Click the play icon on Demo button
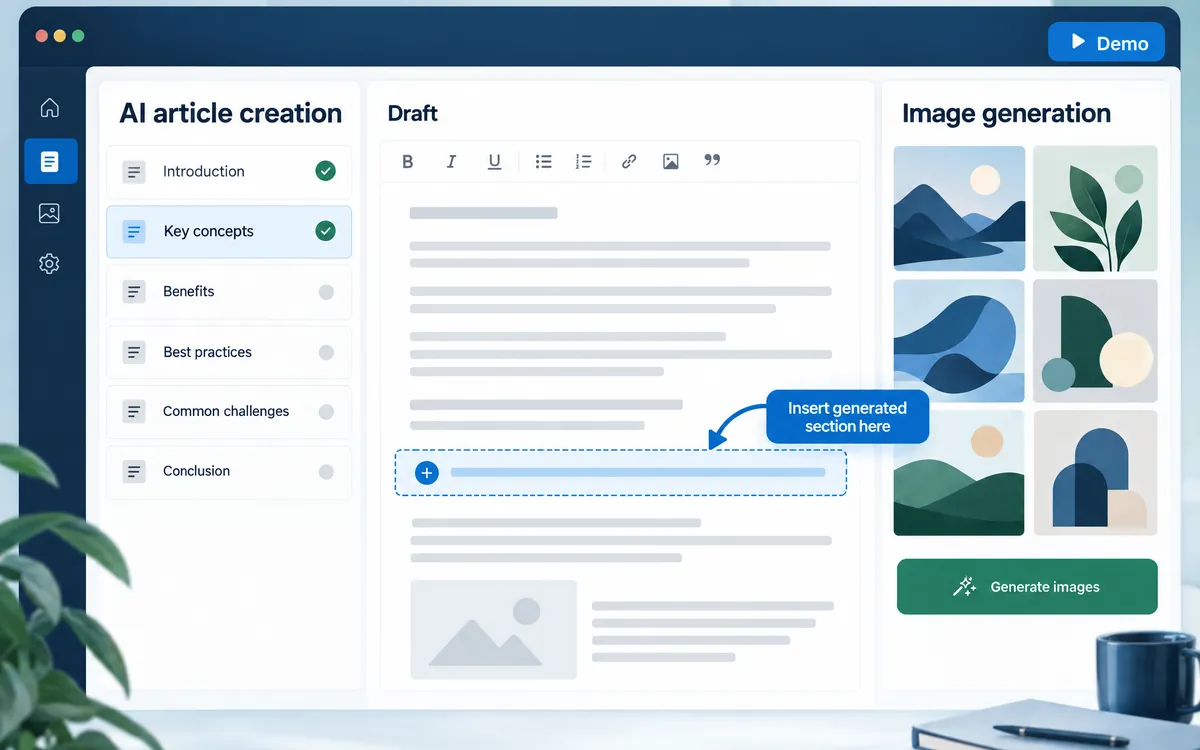Viewport: 1200px width, 750px height. point(1078,42)
